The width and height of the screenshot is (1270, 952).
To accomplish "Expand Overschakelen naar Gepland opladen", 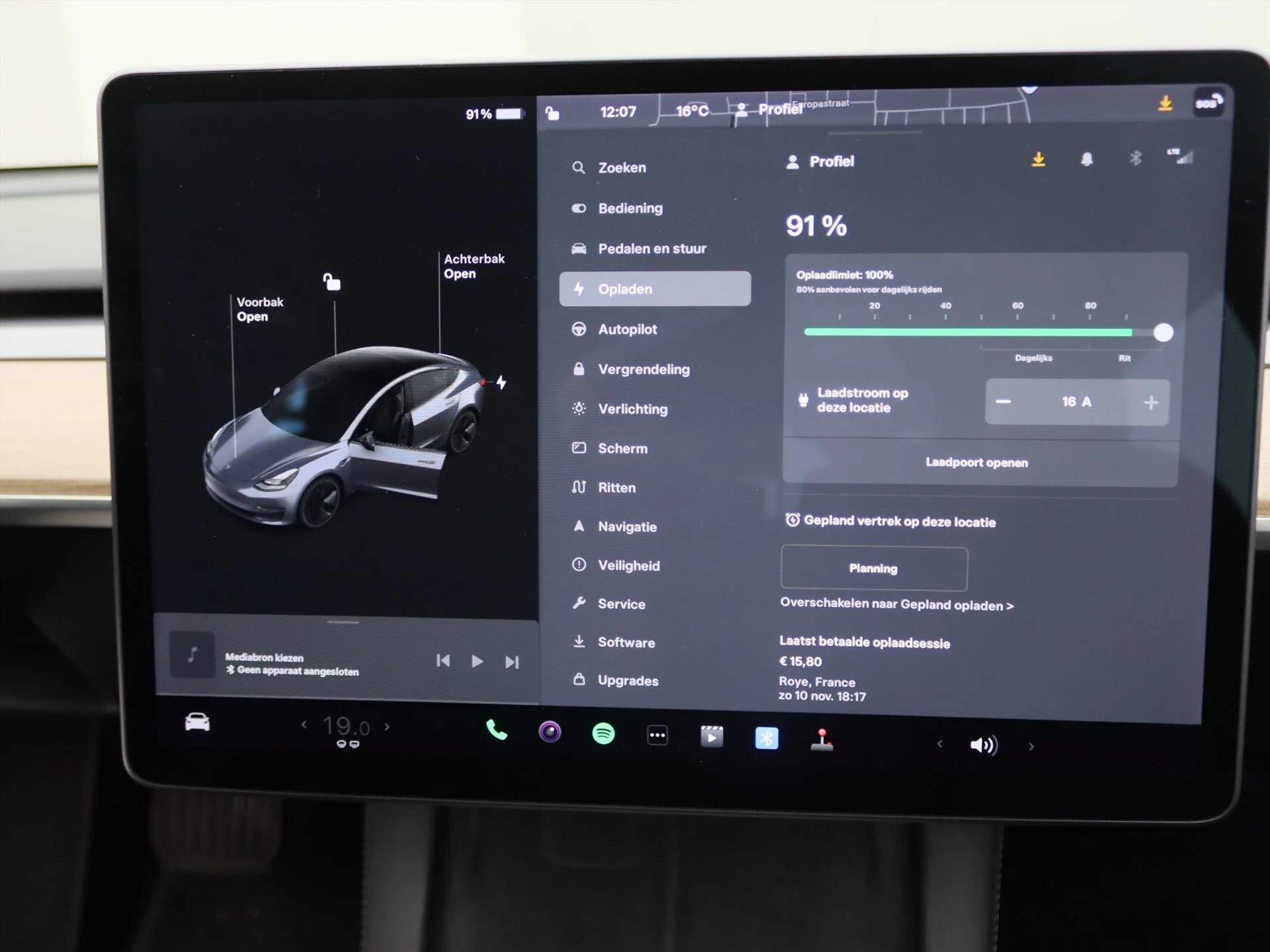I will (897, 604).
